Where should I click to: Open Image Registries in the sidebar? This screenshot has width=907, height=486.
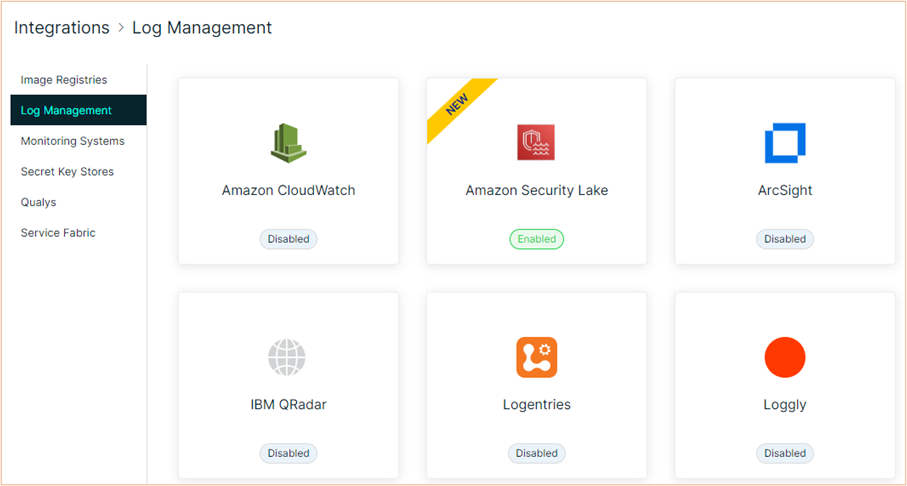tap(64, 80)
